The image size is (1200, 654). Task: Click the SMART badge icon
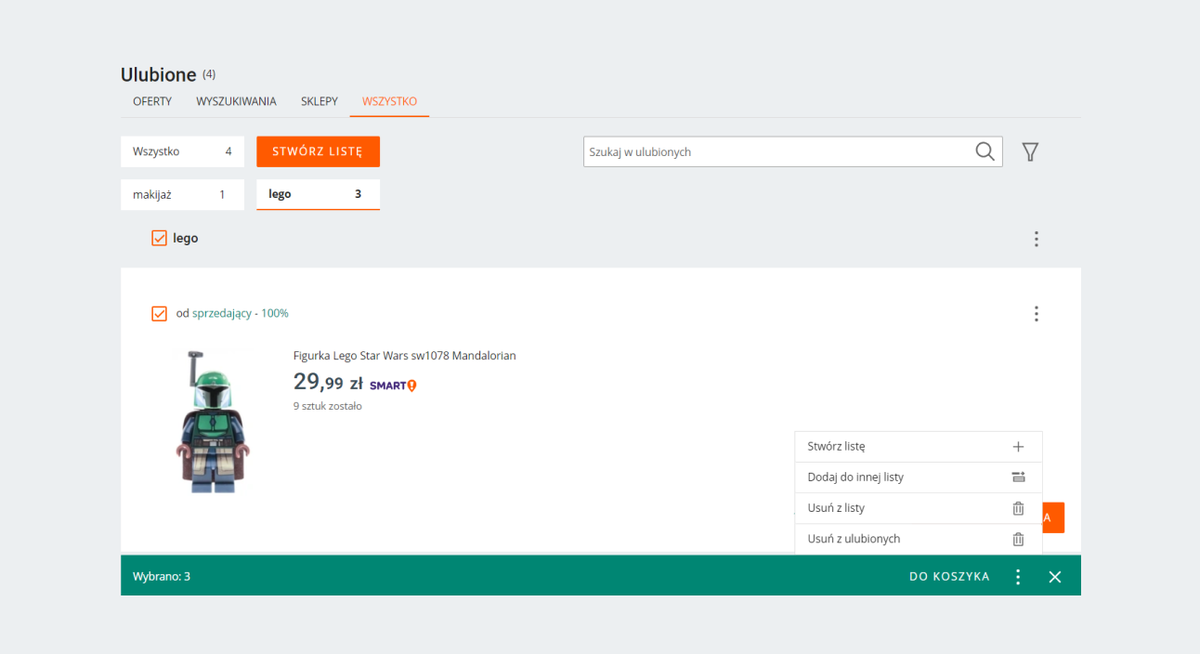[x=393, y=385]
